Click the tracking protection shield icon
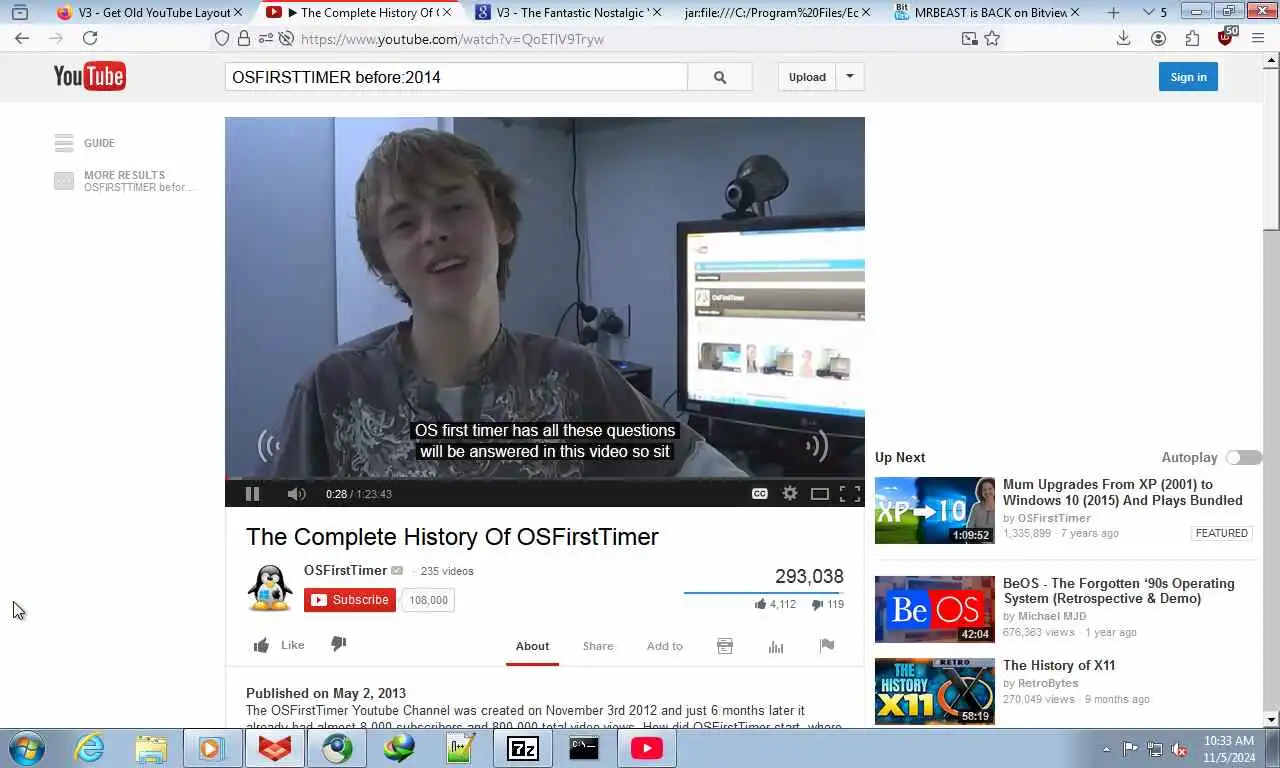 click(222, 38)
